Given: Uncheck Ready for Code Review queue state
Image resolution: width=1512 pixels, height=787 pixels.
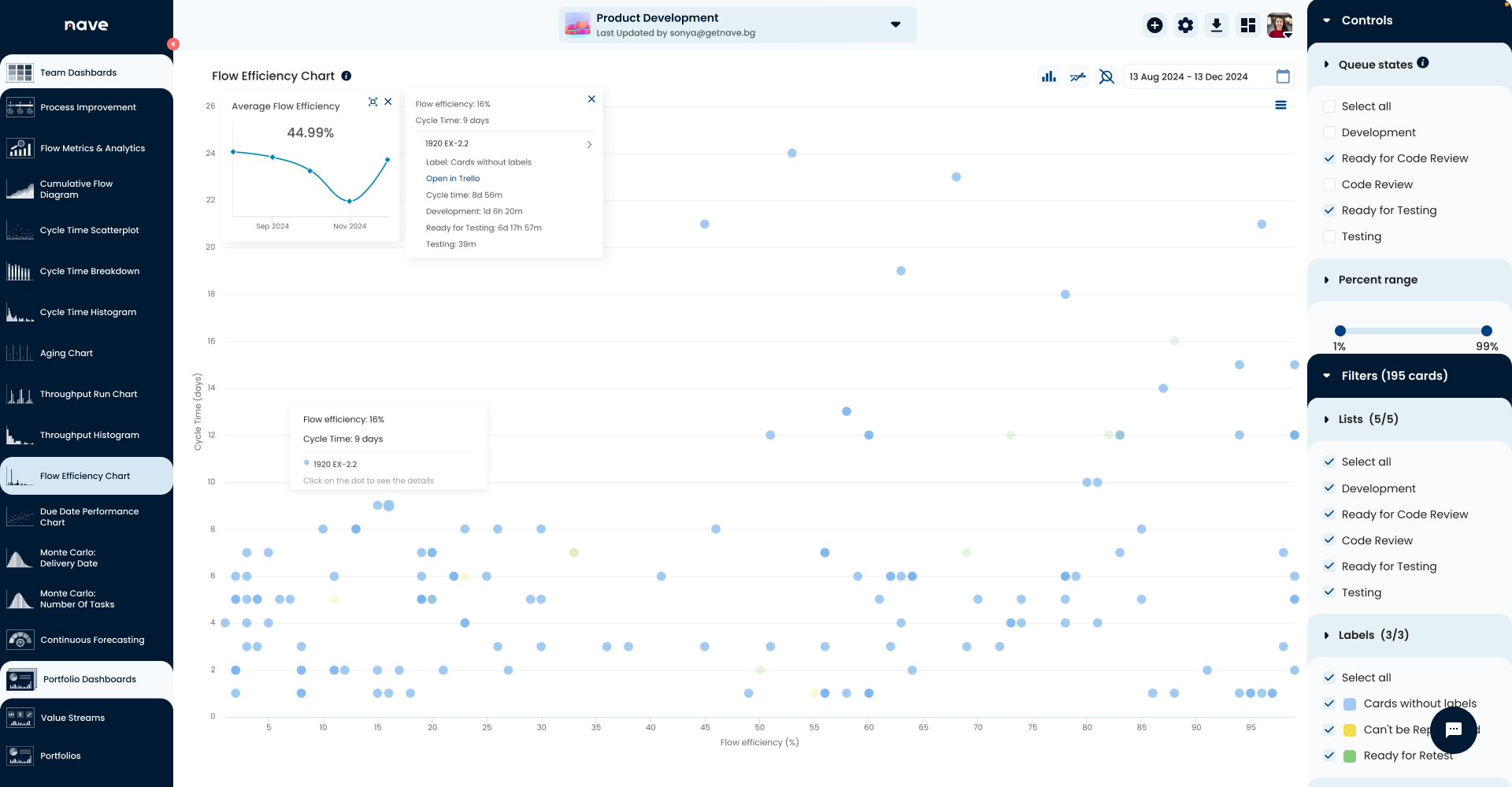Looking at the screenshot, I should click(x=1329, y=158).
